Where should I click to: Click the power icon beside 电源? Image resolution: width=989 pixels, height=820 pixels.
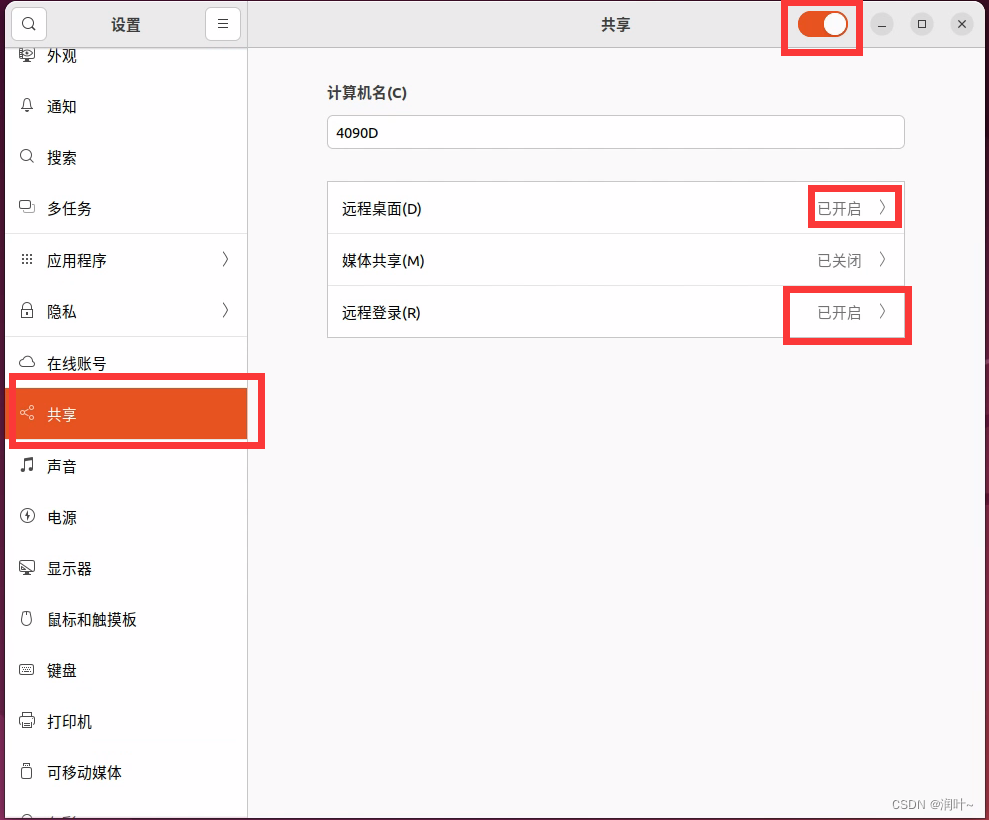pos(27,517)
